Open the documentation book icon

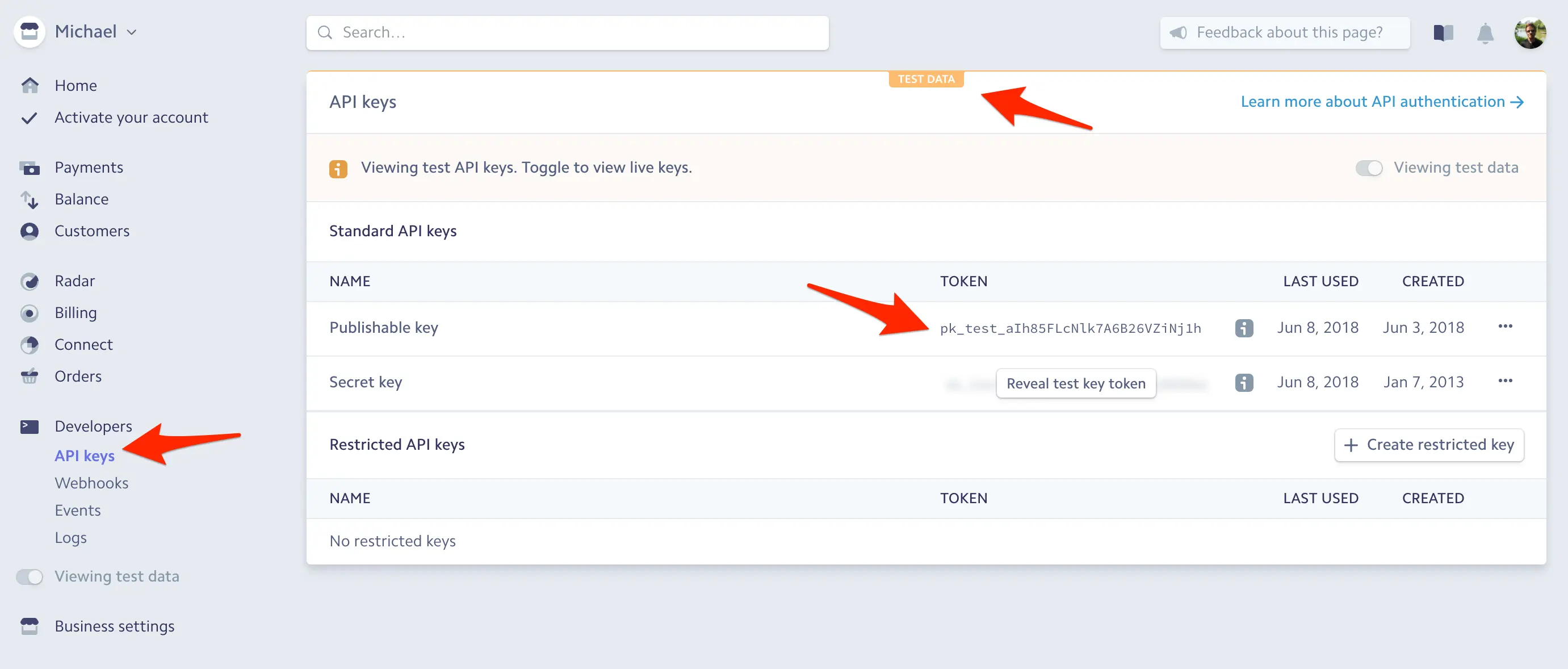coord(1443,33)
